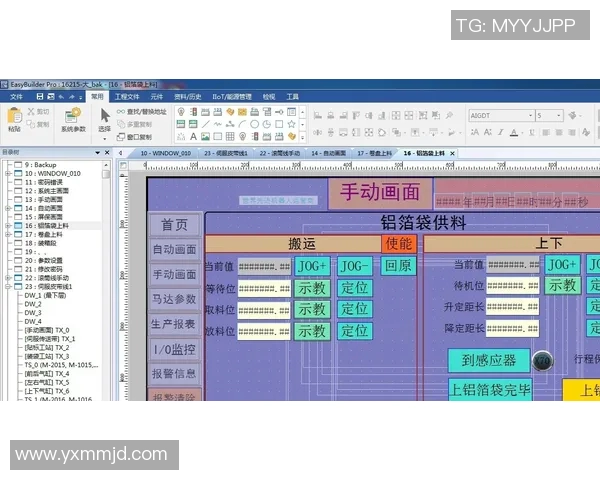Click the I/O监控 button on canvas

174,349
